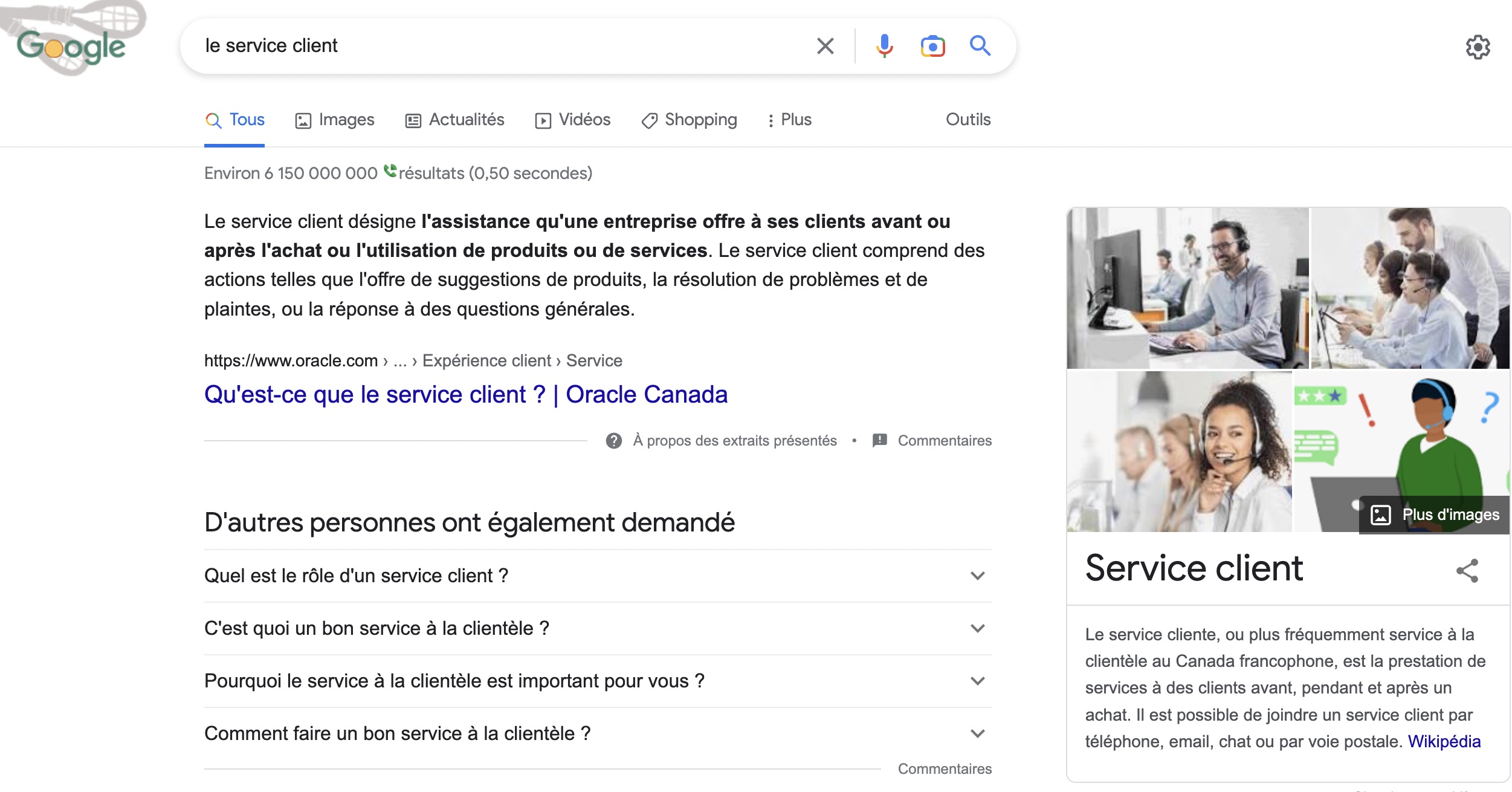Switch to the Images tab
Viewport: 1512px width, 792px height.
click(335, 120)
